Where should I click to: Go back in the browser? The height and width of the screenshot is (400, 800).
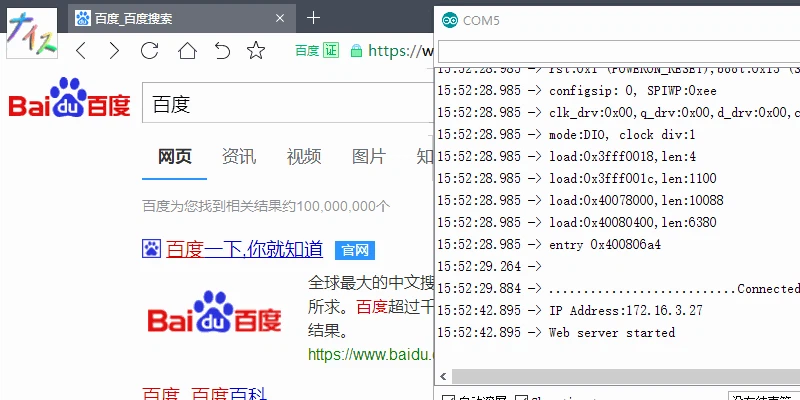tap(81, 51)
